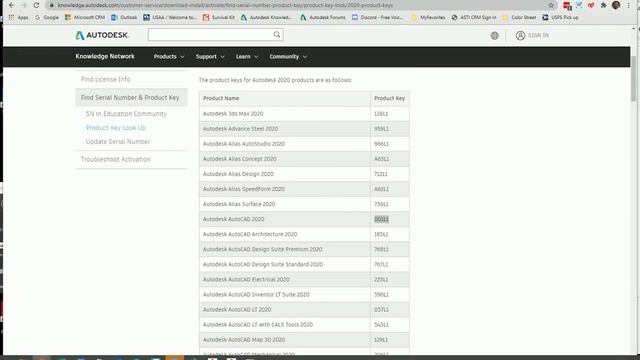Bookmark this page with the star icon
Viewport: 640px width, 360px height.
[x=551, y=5]
